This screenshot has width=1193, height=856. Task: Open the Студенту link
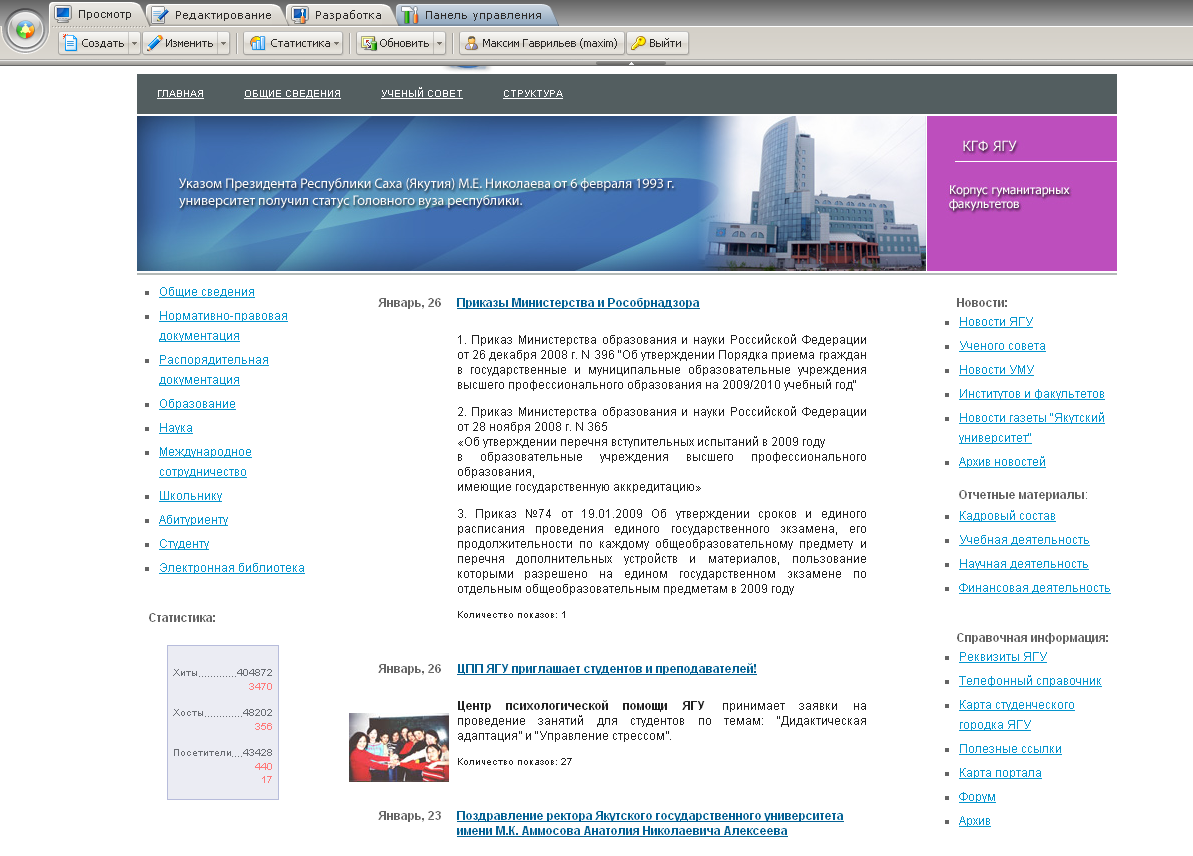(184, 544)
